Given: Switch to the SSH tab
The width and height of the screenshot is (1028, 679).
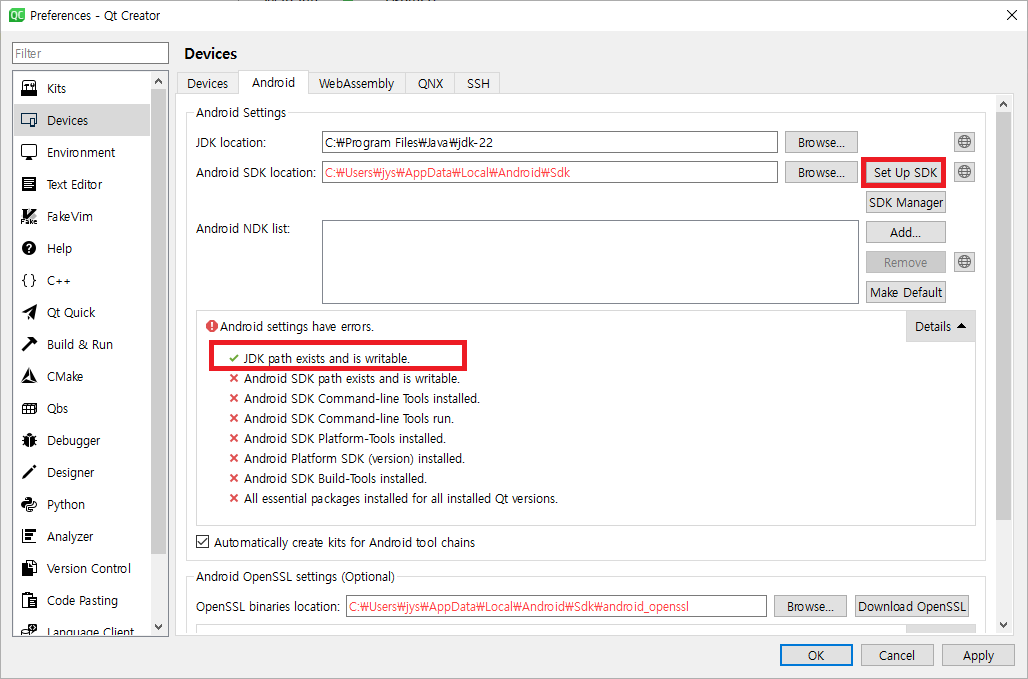Looking at the screenshot, I should (x=478, y=83).
